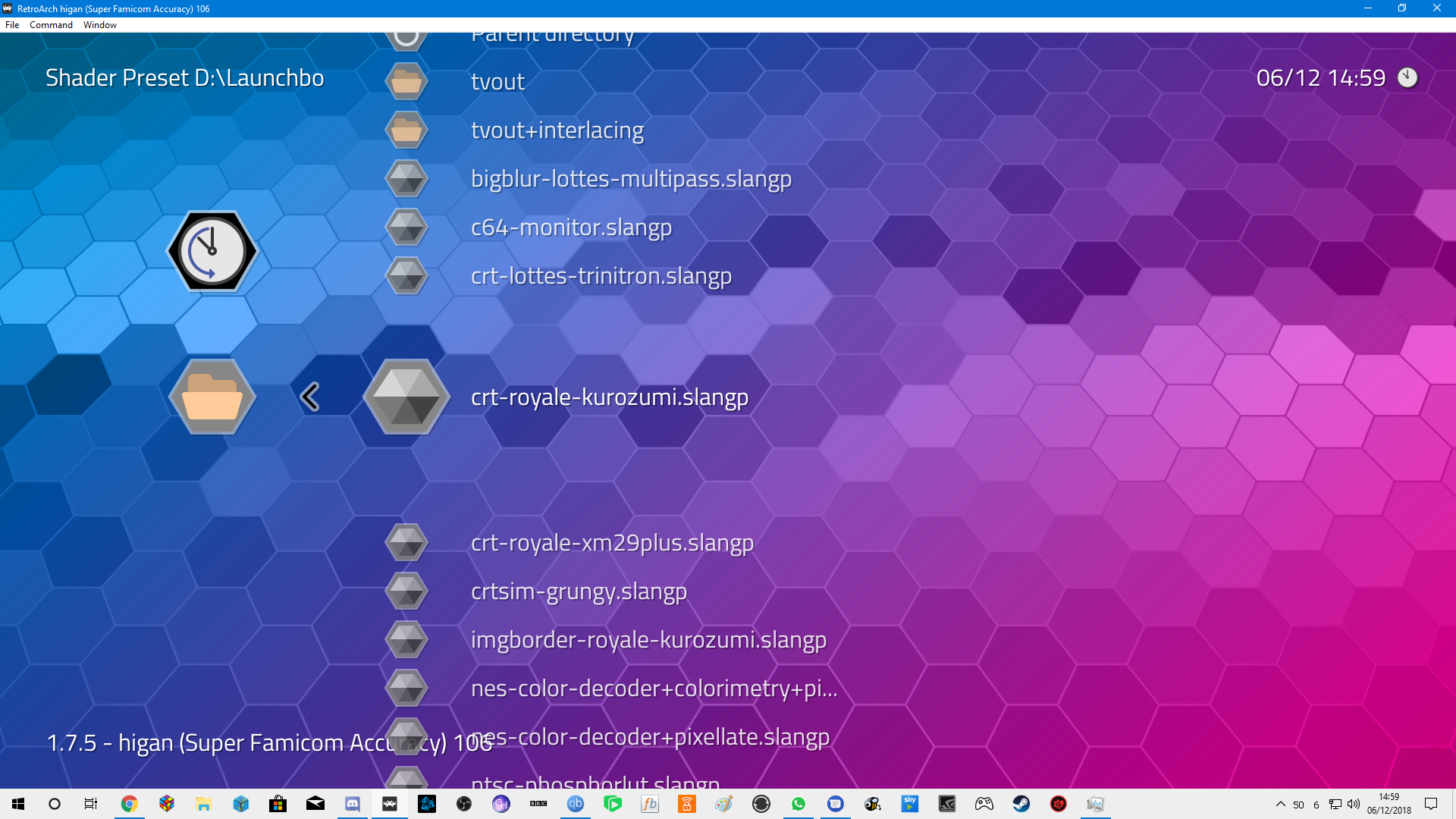Image resolution: width=1456 pixels, height=819 pixels.
Task: Open the Sky Go taskbar icon
Action: coord(910,804)
